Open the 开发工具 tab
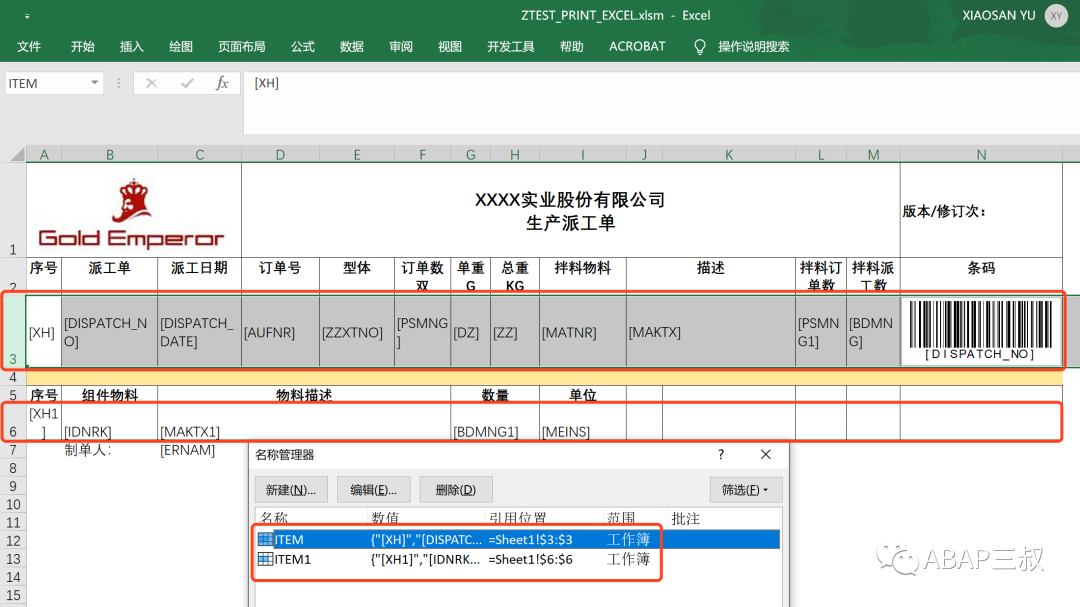Image resolution: width=1080 pixels, height=607 pixels. pos(510,47)
